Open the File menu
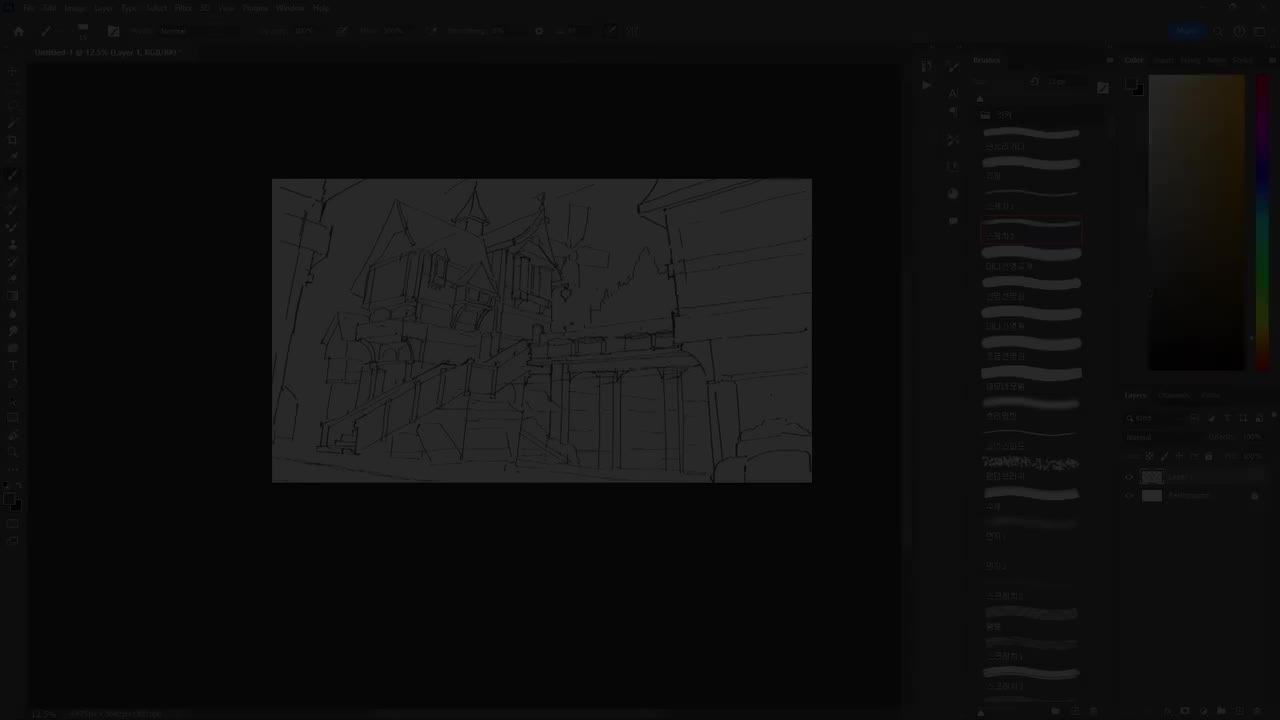Viewport: 1280px width, 720px height. [x=29, y=8]
